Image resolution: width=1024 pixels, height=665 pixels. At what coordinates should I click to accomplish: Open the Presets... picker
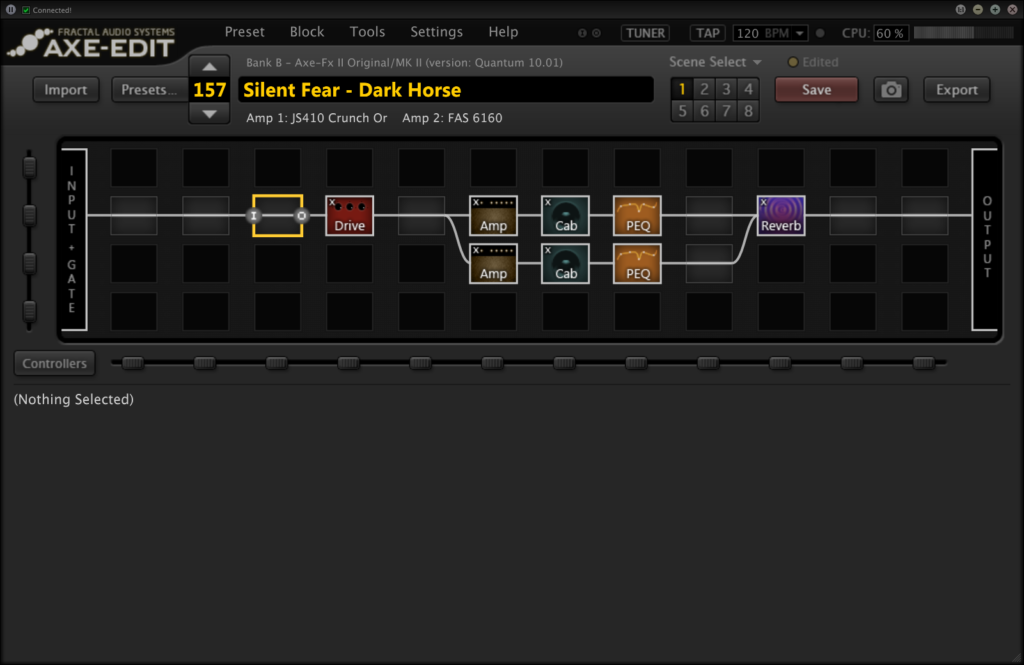tap(149, 89)
